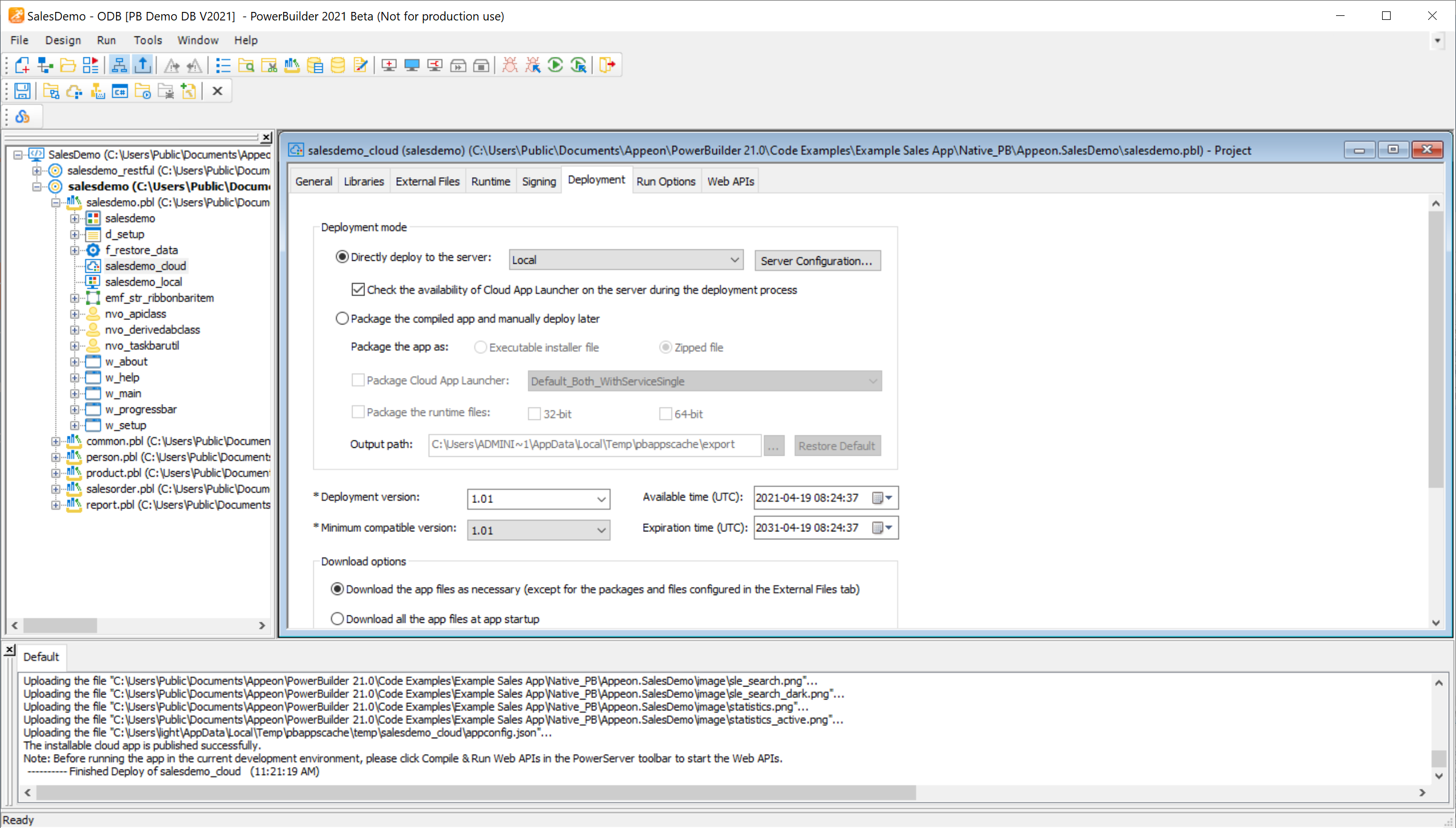The height and width of the screenshot is (828, 1456).
Task: Click the black X close painter icon
Action: point(217,91)
